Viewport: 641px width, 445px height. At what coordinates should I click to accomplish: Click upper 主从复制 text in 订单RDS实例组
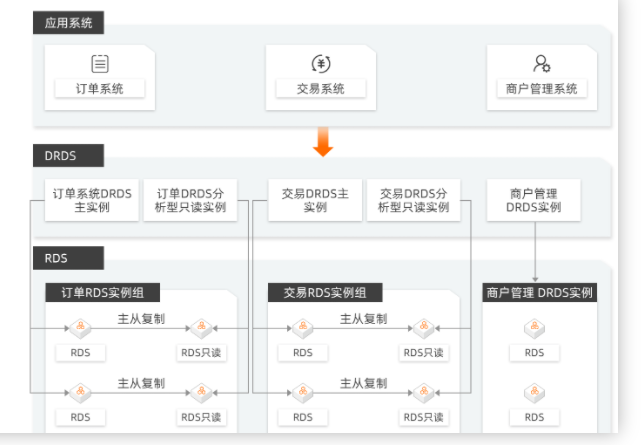pos(141,319)
